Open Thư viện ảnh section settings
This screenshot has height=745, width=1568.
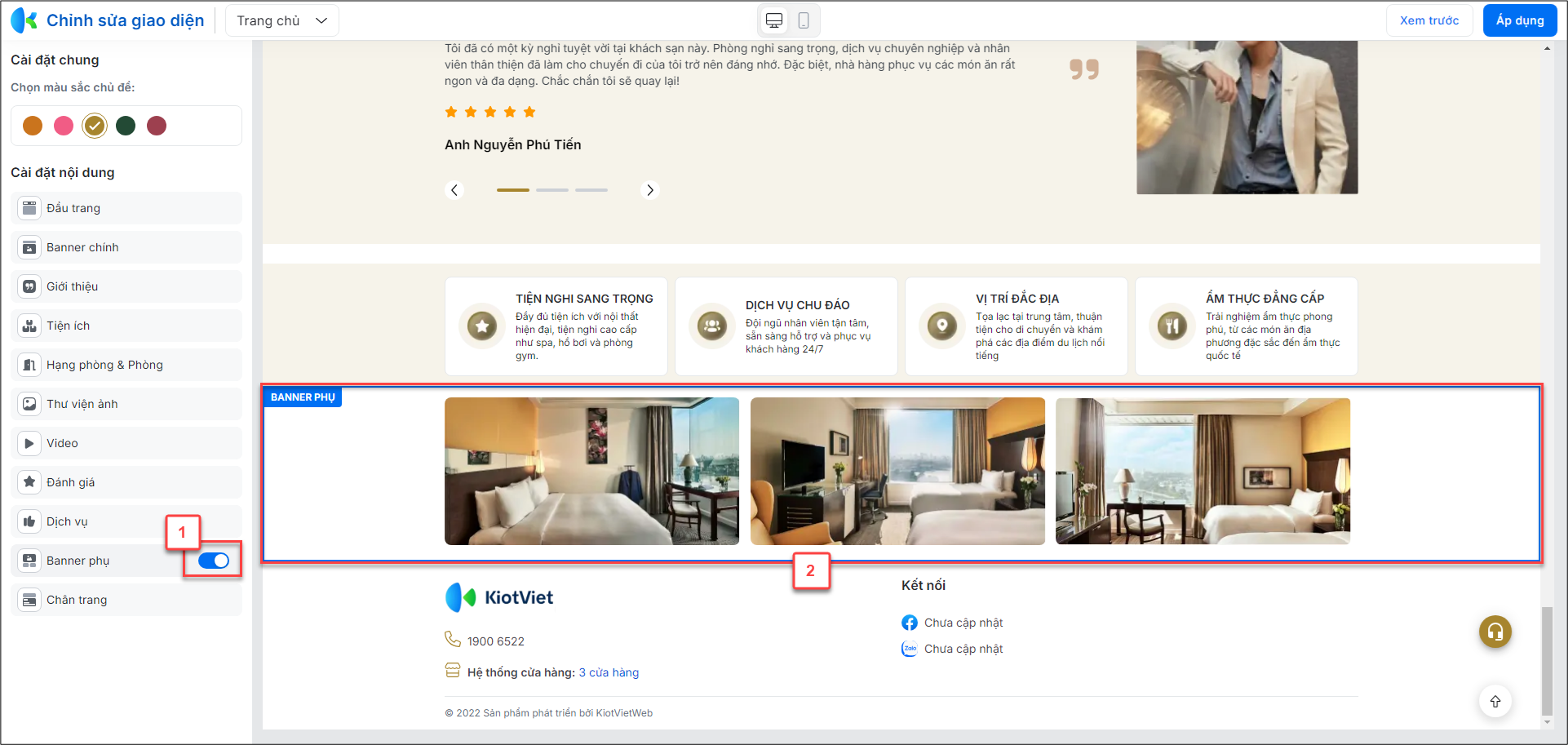click(x=127, y=404)
